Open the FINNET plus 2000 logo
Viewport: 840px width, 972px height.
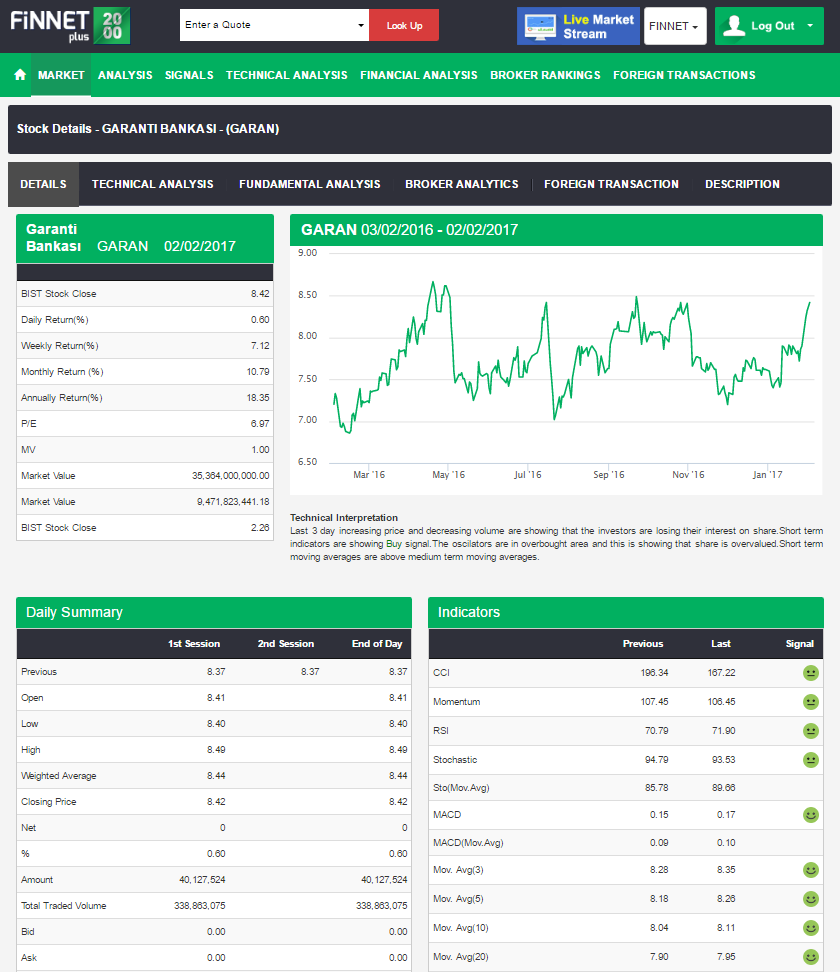pos(70,25)
